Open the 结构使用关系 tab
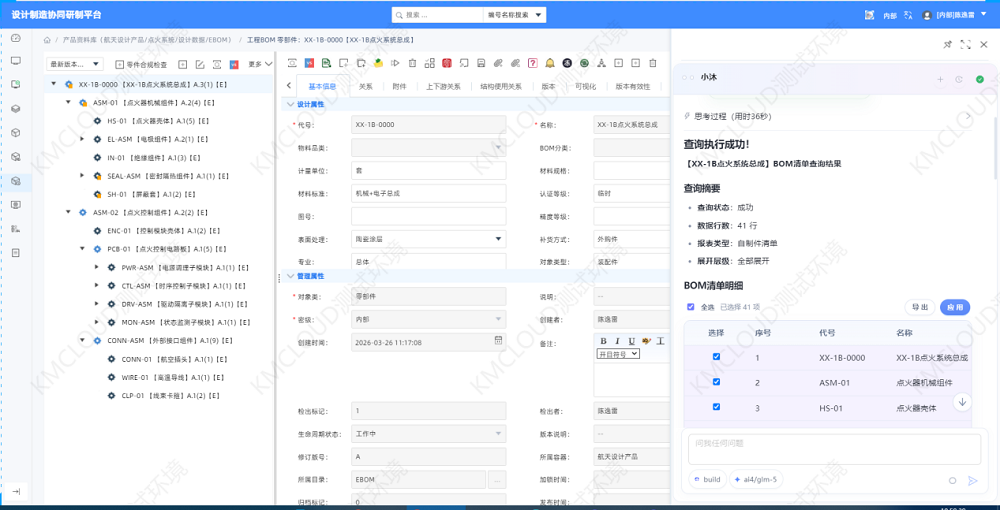Screen dimensions: 1000x510 [501, 87]
